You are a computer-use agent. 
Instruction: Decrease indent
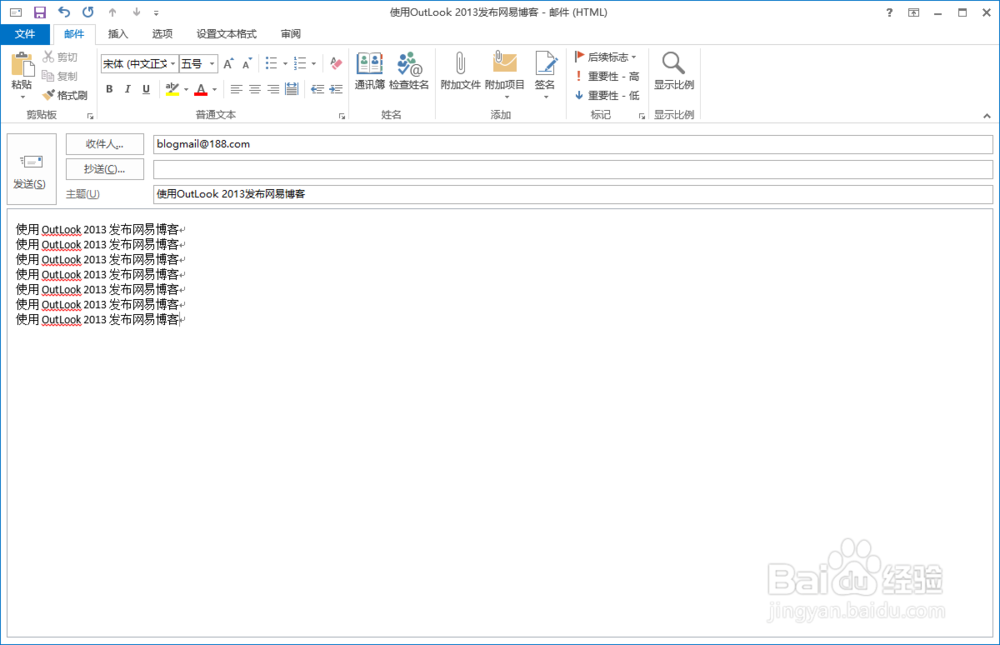click(x=318, y=89)
